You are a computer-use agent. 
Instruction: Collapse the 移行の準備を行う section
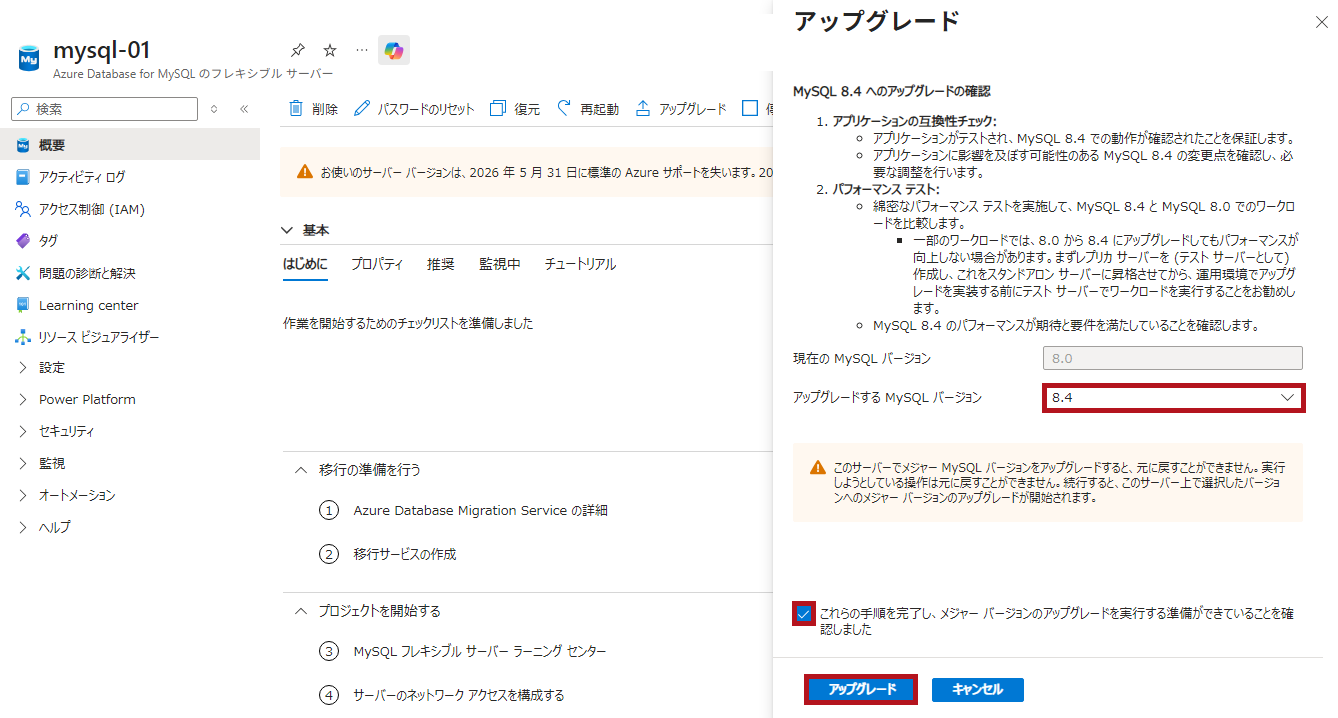point(301,470)
